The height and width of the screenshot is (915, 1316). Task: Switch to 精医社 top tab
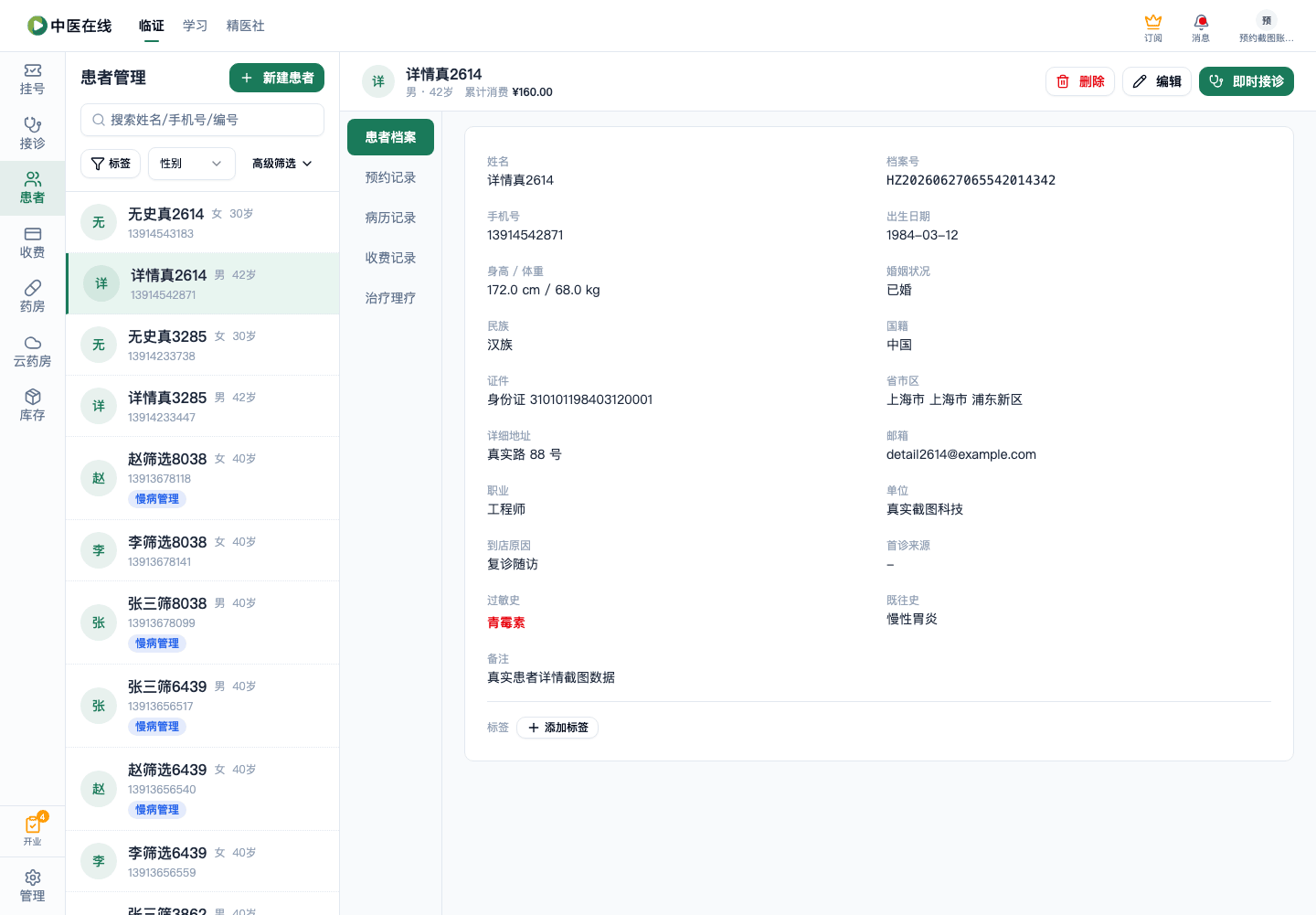coord(246,26)
